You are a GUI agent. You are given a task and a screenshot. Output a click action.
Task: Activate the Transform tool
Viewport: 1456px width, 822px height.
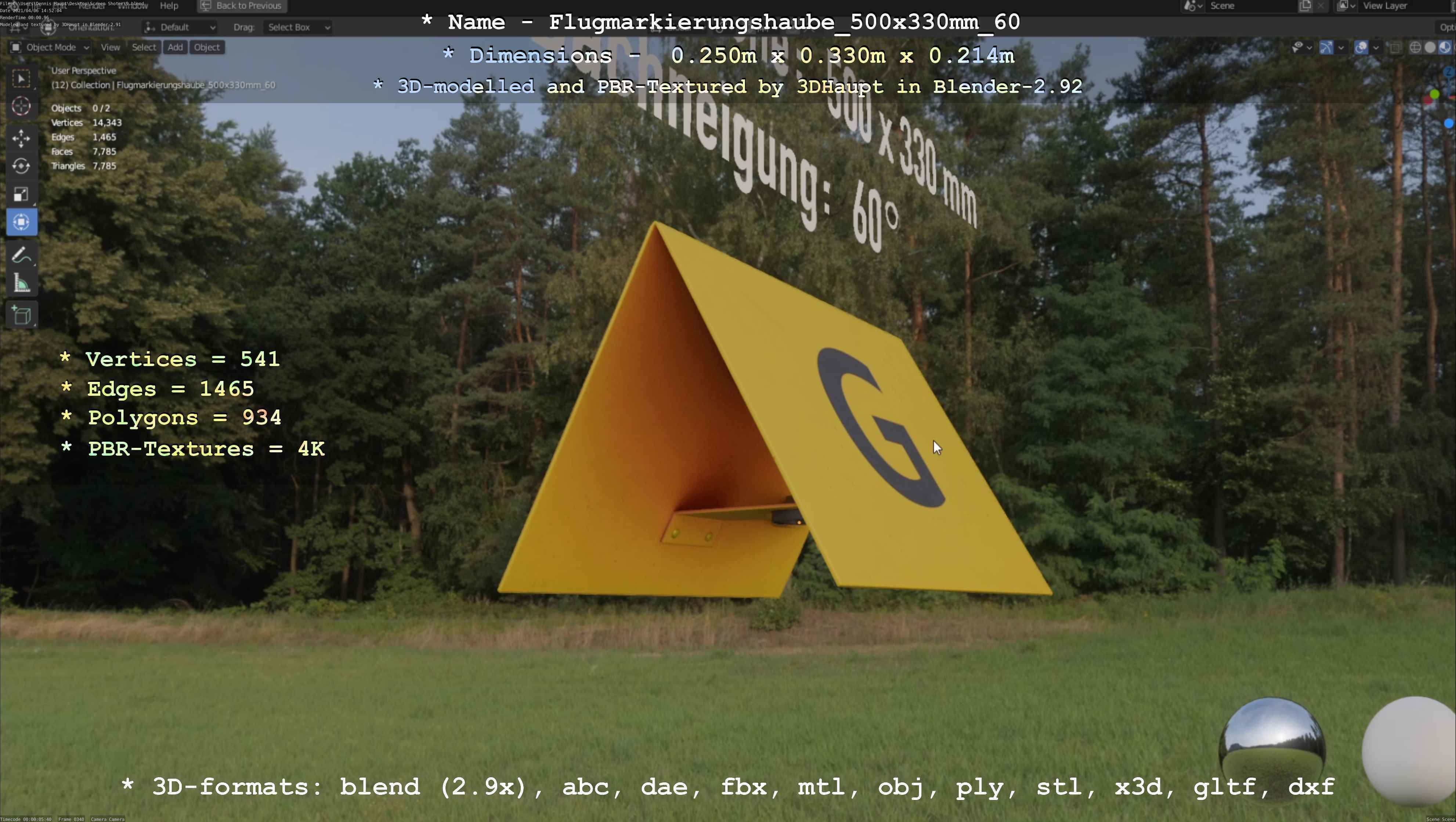pyautogui.click(x=21, y=222)
